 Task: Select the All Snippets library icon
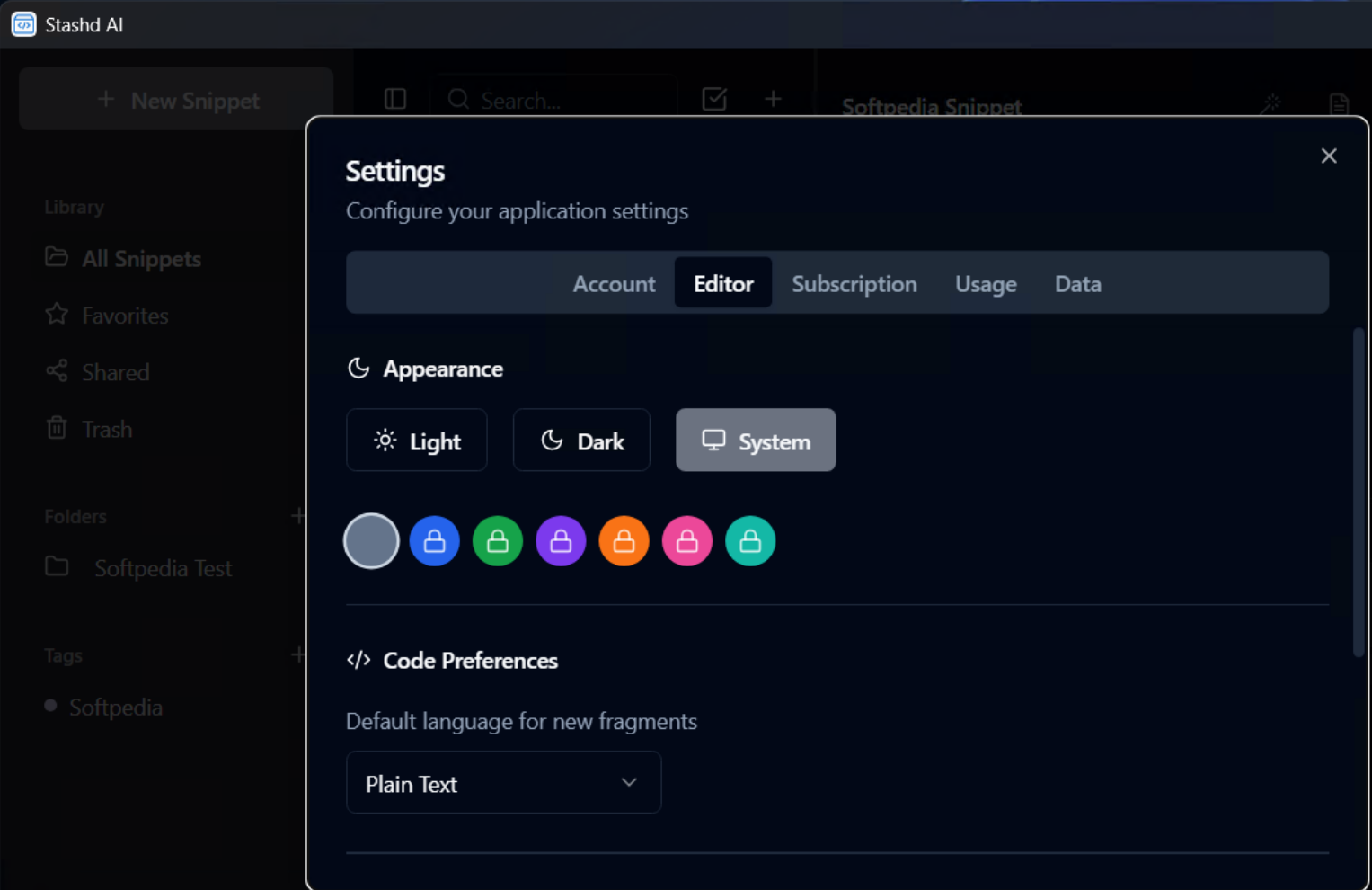56,258
